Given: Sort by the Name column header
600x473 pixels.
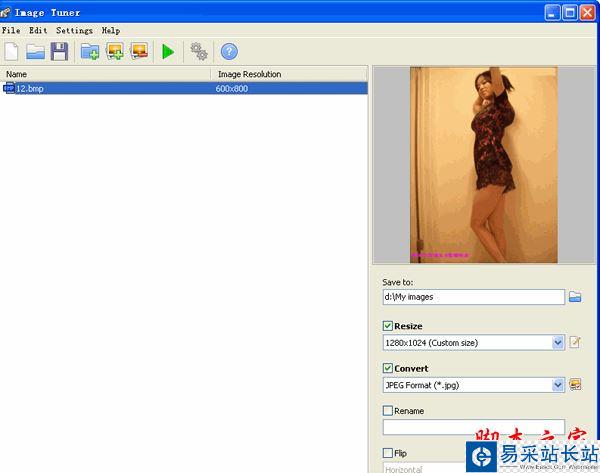Looking at the screenshot, I should (105, 74).
